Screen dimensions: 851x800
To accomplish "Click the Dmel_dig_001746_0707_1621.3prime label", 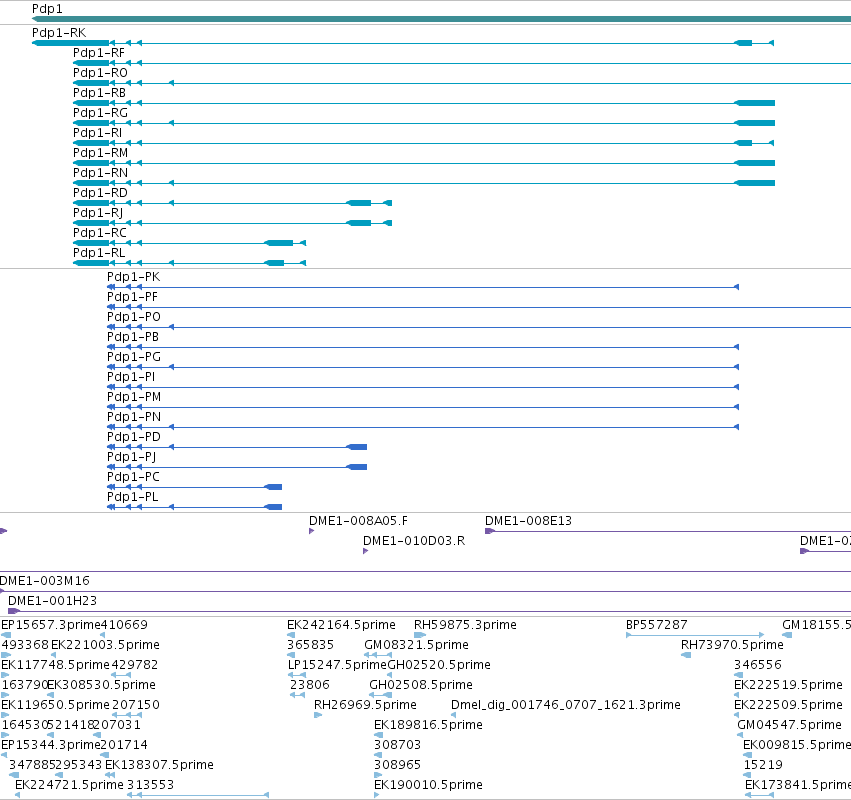I will coord(566,705).
